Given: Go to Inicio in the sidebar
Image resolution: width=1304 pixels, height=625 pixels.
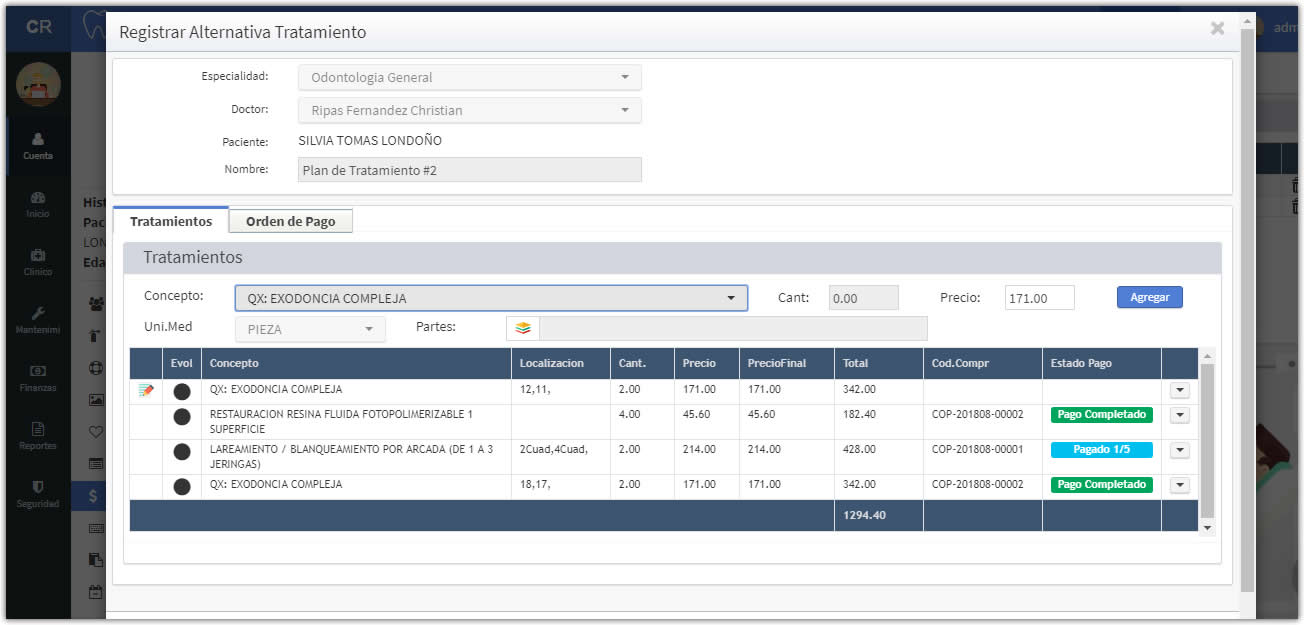Looking at the screenshot, I should coord(38,205).
